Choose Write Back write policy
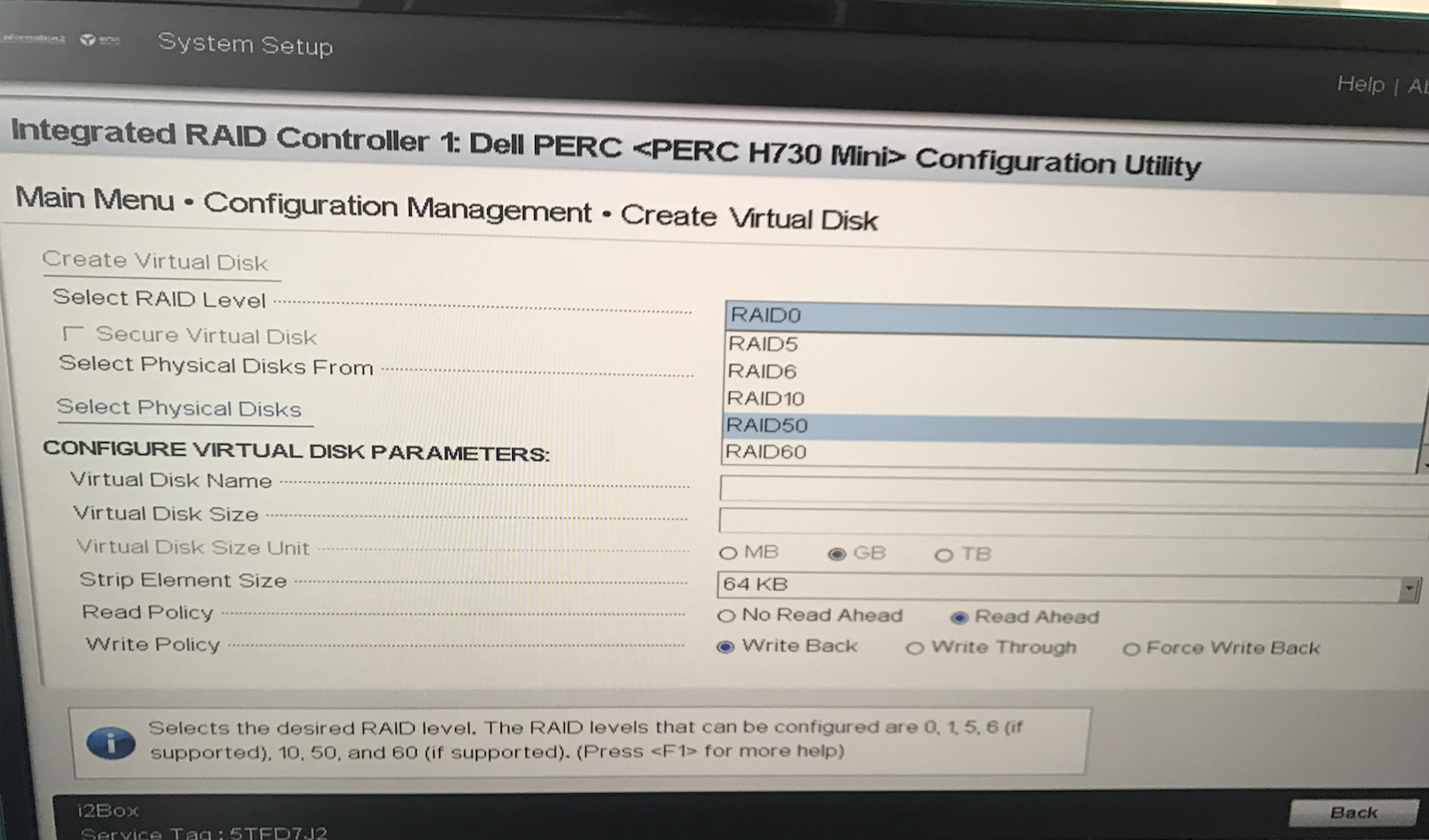Image resolution: width=1429 pixels, height=840 pixels. (725, 647)
